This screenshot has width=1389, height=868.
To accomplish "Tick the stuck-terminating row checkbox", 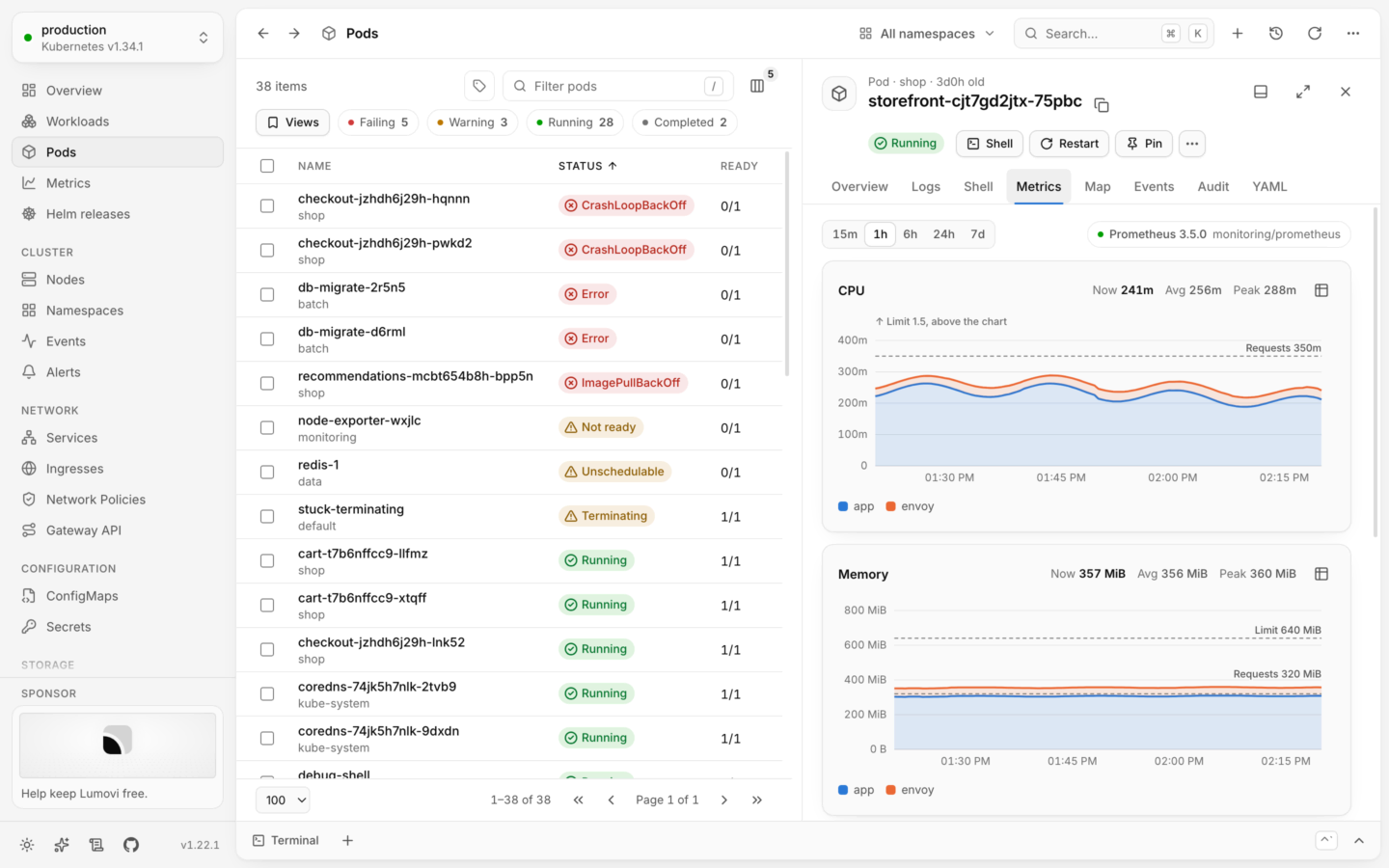I will pyautogui.click(x=267, y=516).
